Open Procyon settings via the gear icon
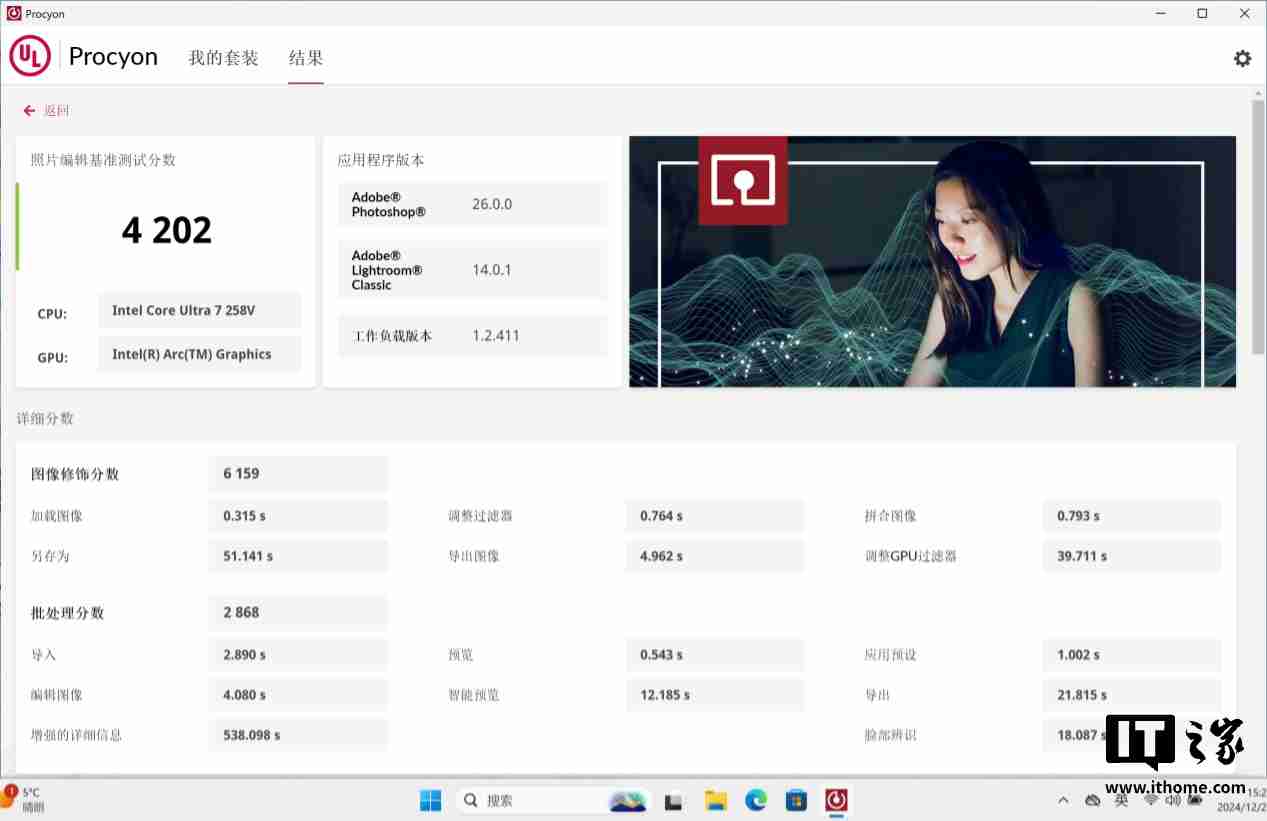 (1242, 58)
